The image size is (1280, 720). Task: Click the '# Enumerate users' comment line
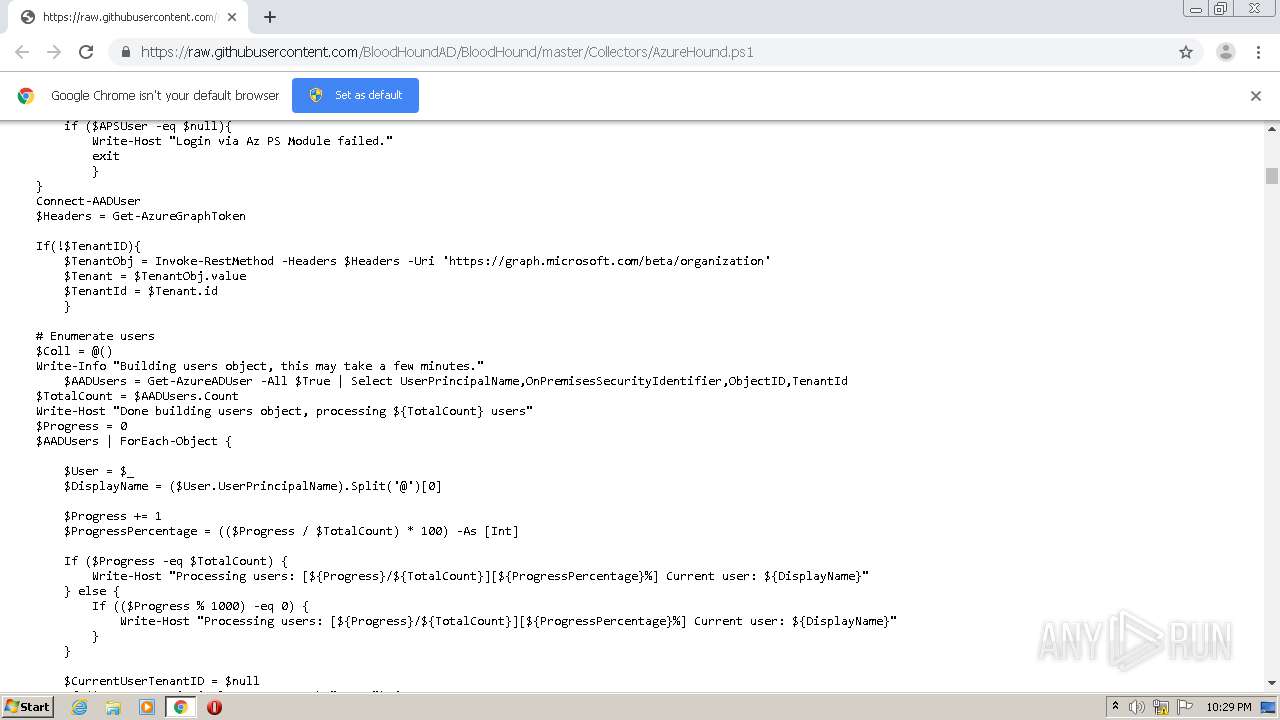(x=95, y=336)
